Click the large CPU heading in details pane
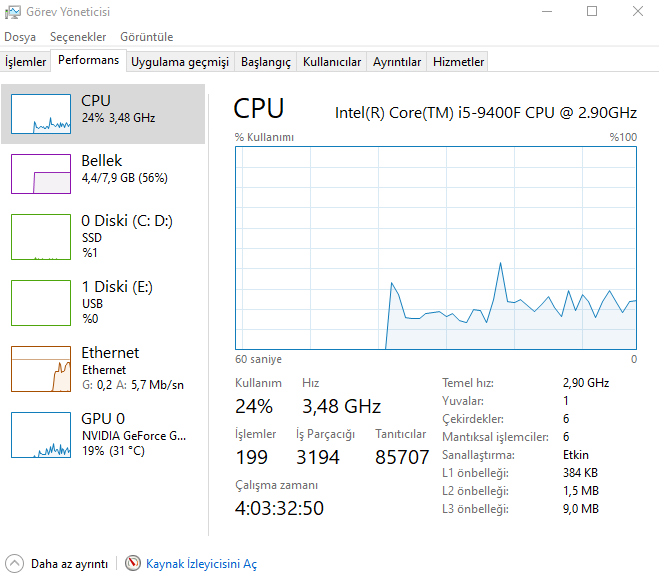 (258, 109)
